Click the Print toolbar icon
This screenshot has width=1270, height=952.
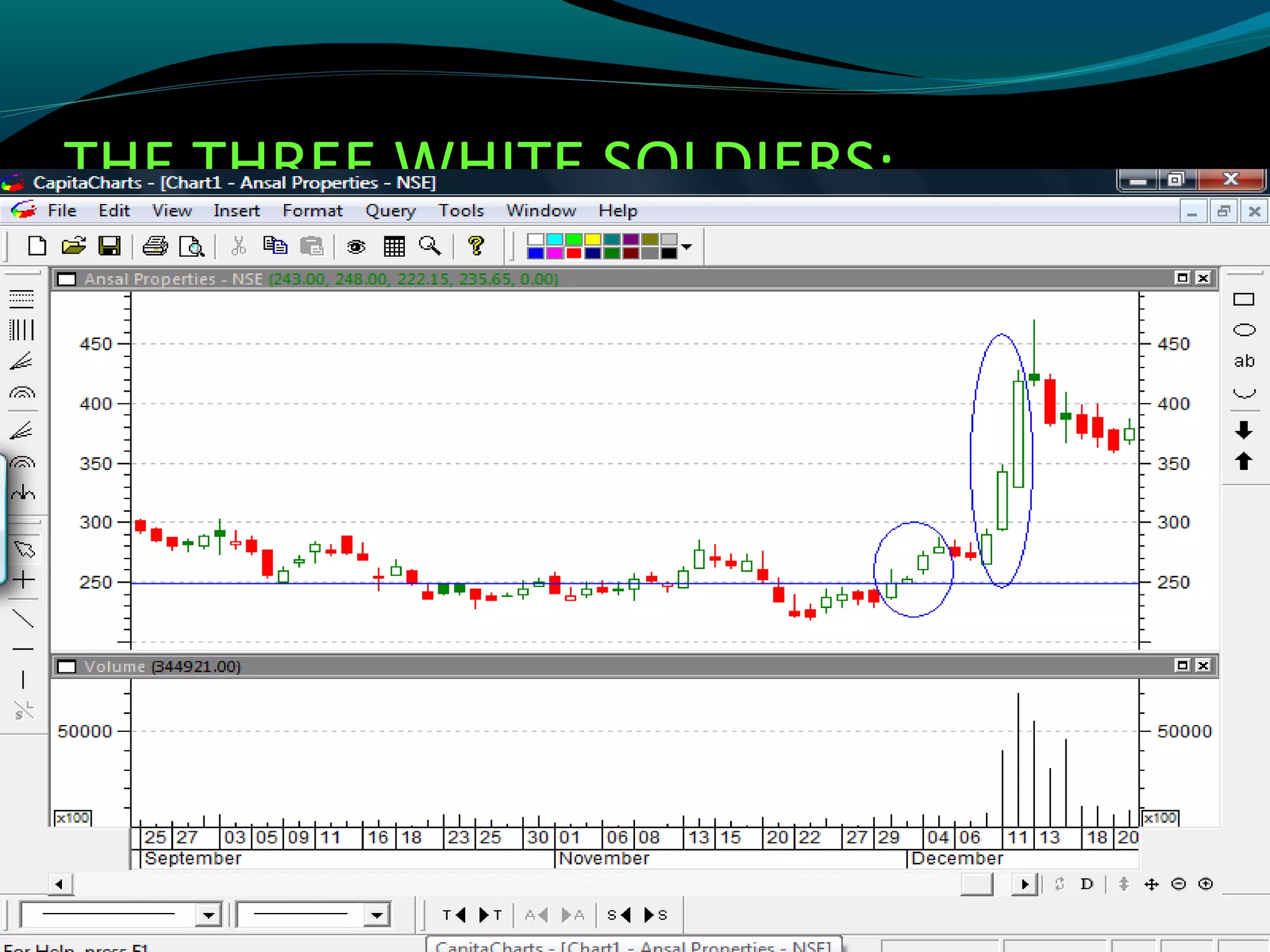click(x=155, y=247)
